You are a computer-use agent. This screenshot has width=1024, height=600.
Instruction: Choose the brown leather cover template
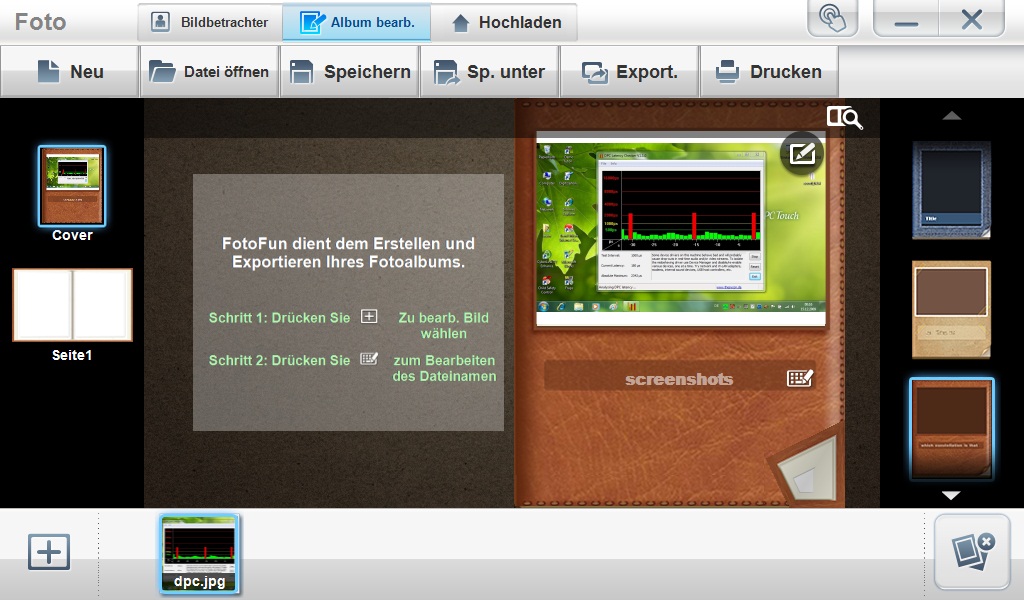tap(952, 429)
